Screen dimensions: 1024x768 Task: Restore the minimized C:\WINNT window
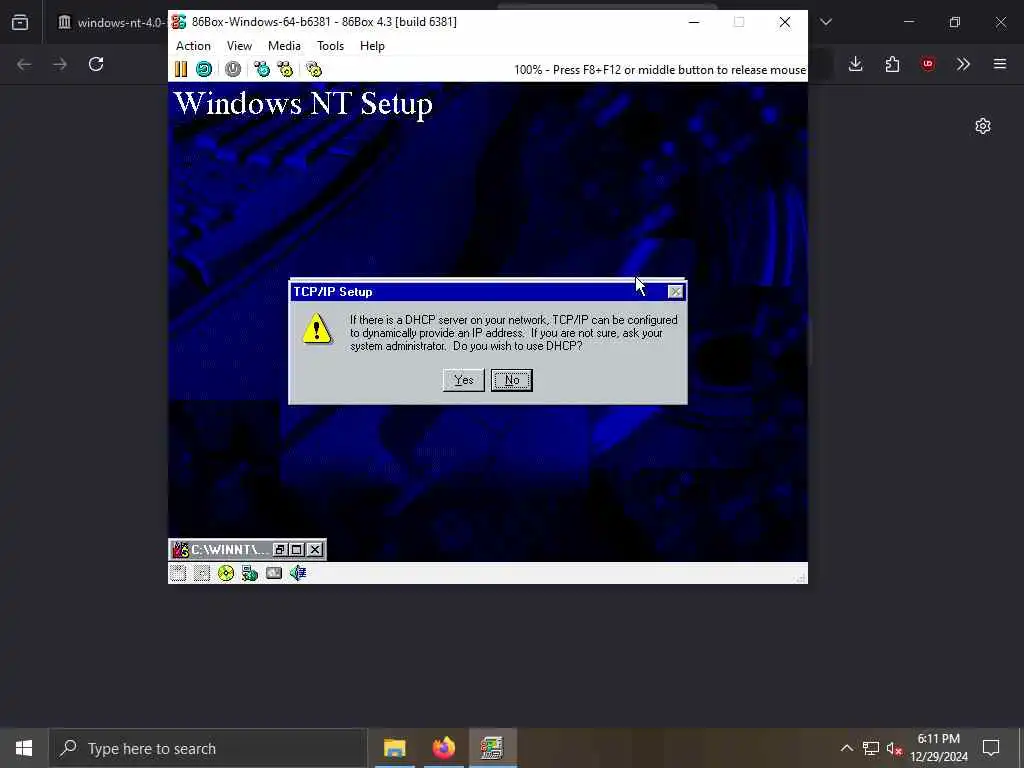point(280,550)
